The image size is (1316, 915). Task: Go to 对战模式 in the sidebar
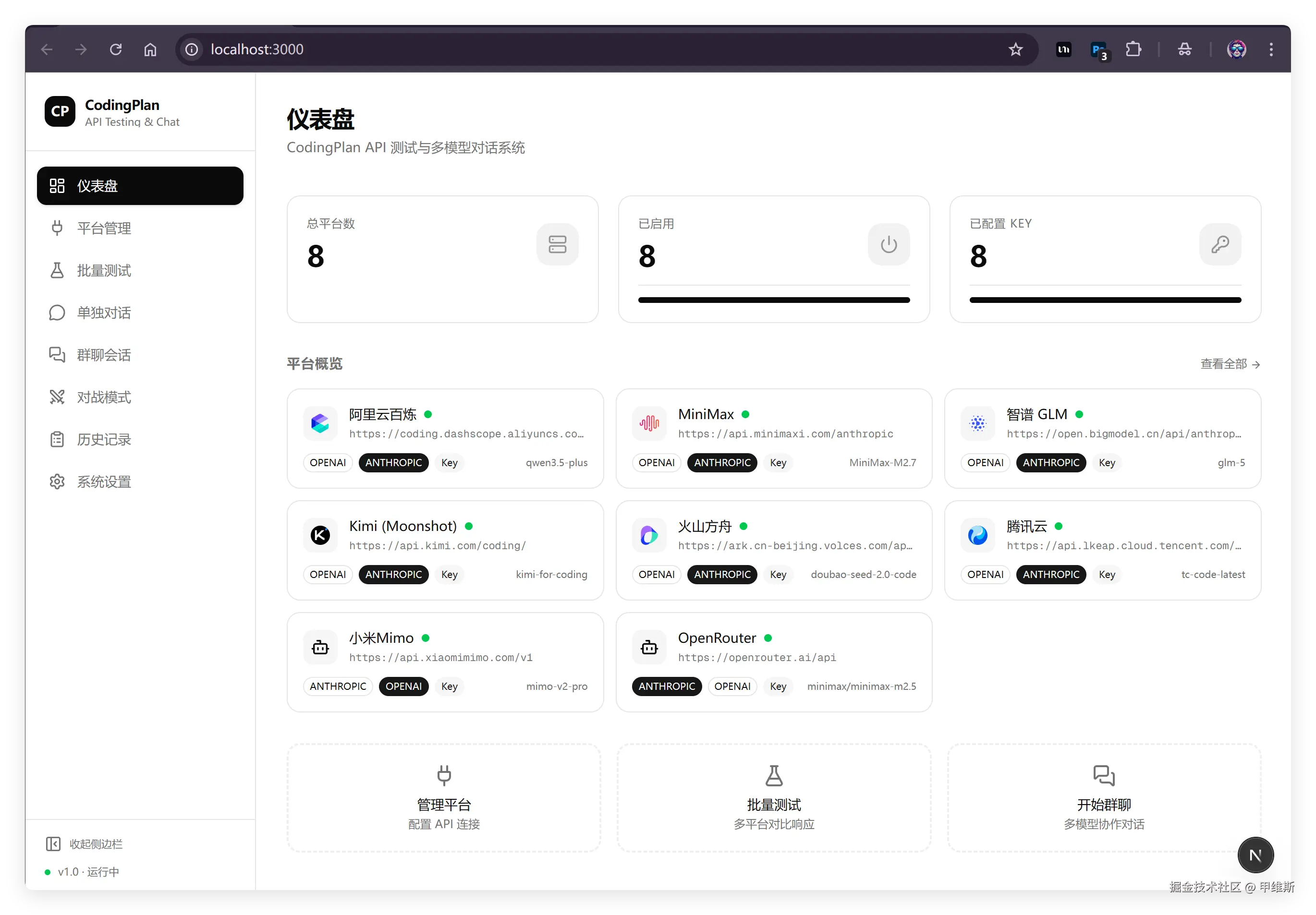click(104, 397)
